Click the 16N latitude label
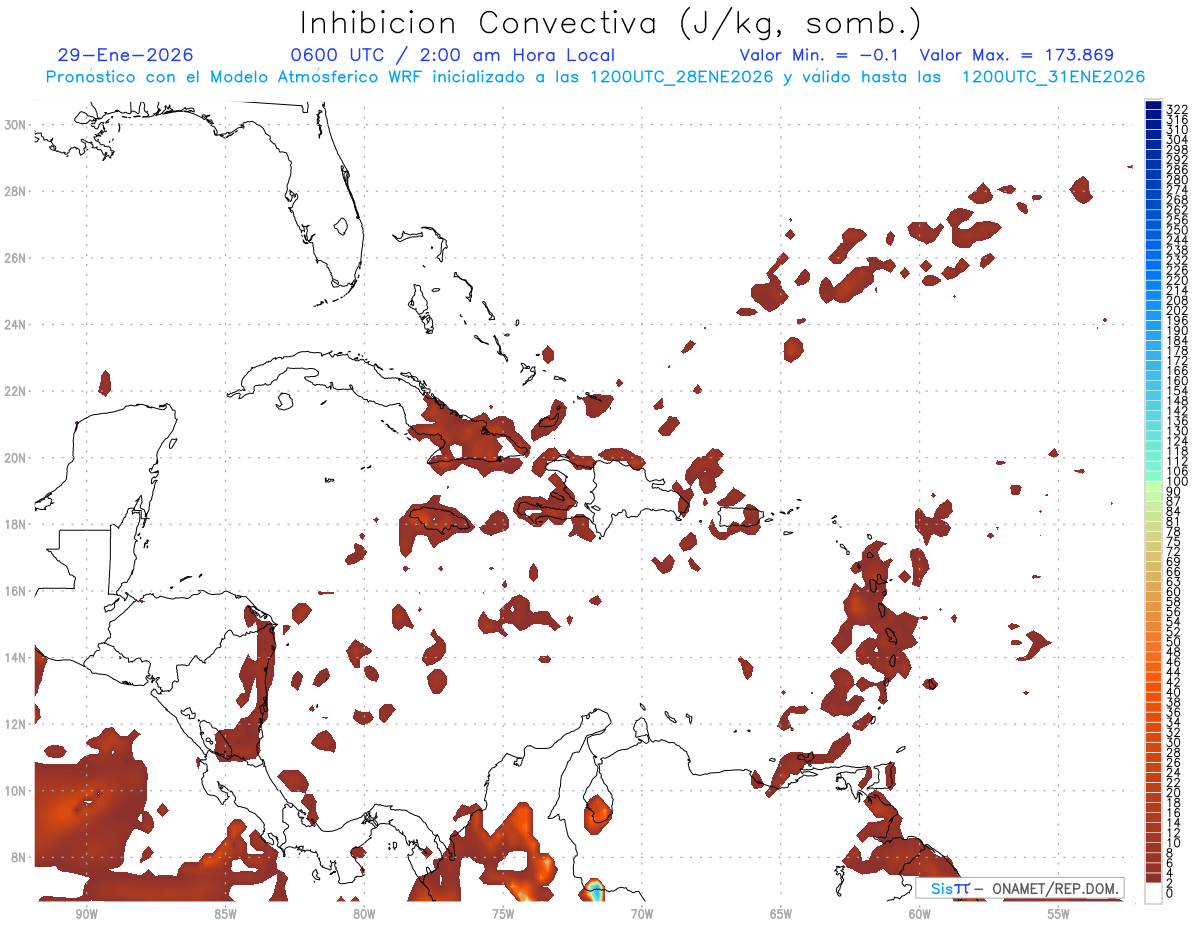This screenshot has width=1200, height=927. coord(17,591)
